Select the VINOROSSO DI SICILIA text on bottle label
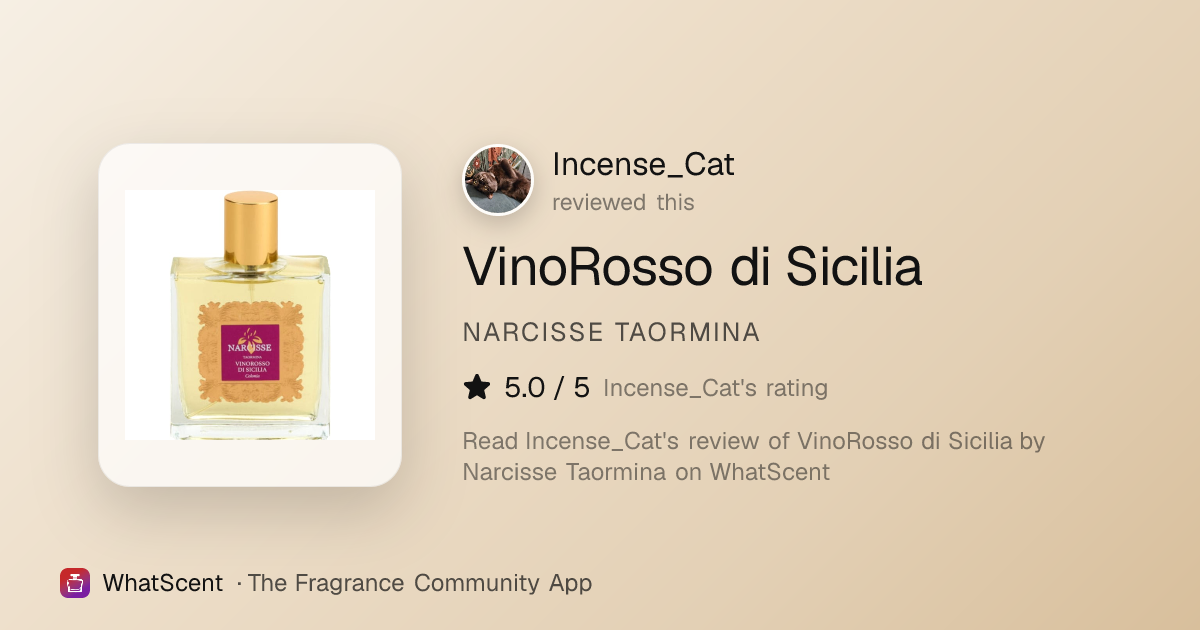The width and height of the screenshot is (1200, 630). 250,366
